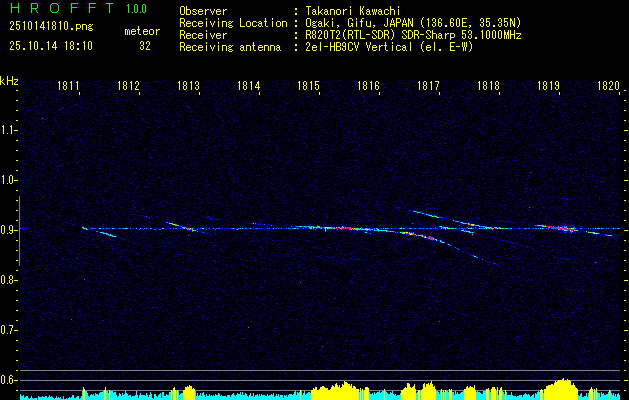Click the 1819 time marker

coord(548,85)
